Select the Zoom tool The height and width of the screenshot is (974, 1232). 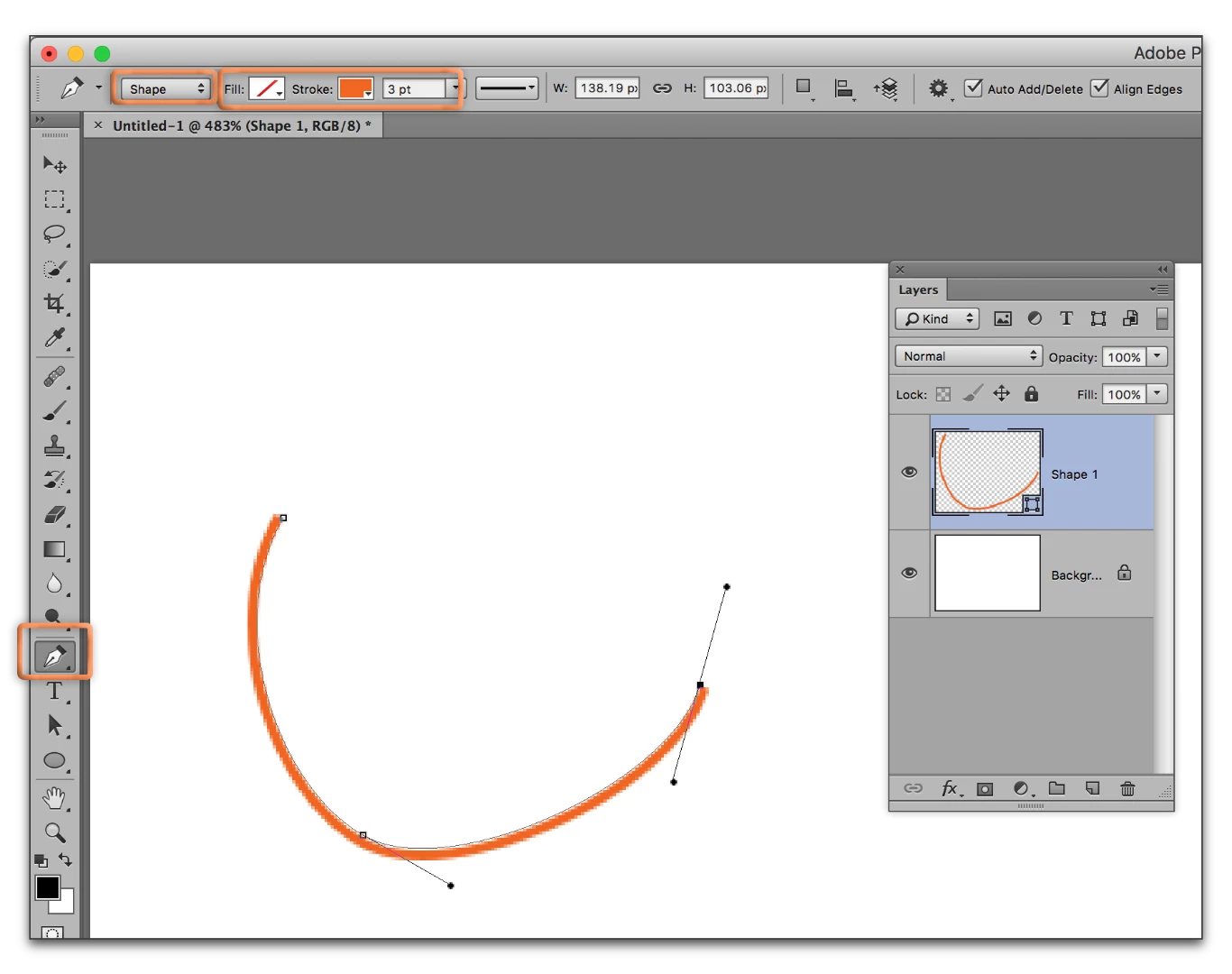[54, 833]
